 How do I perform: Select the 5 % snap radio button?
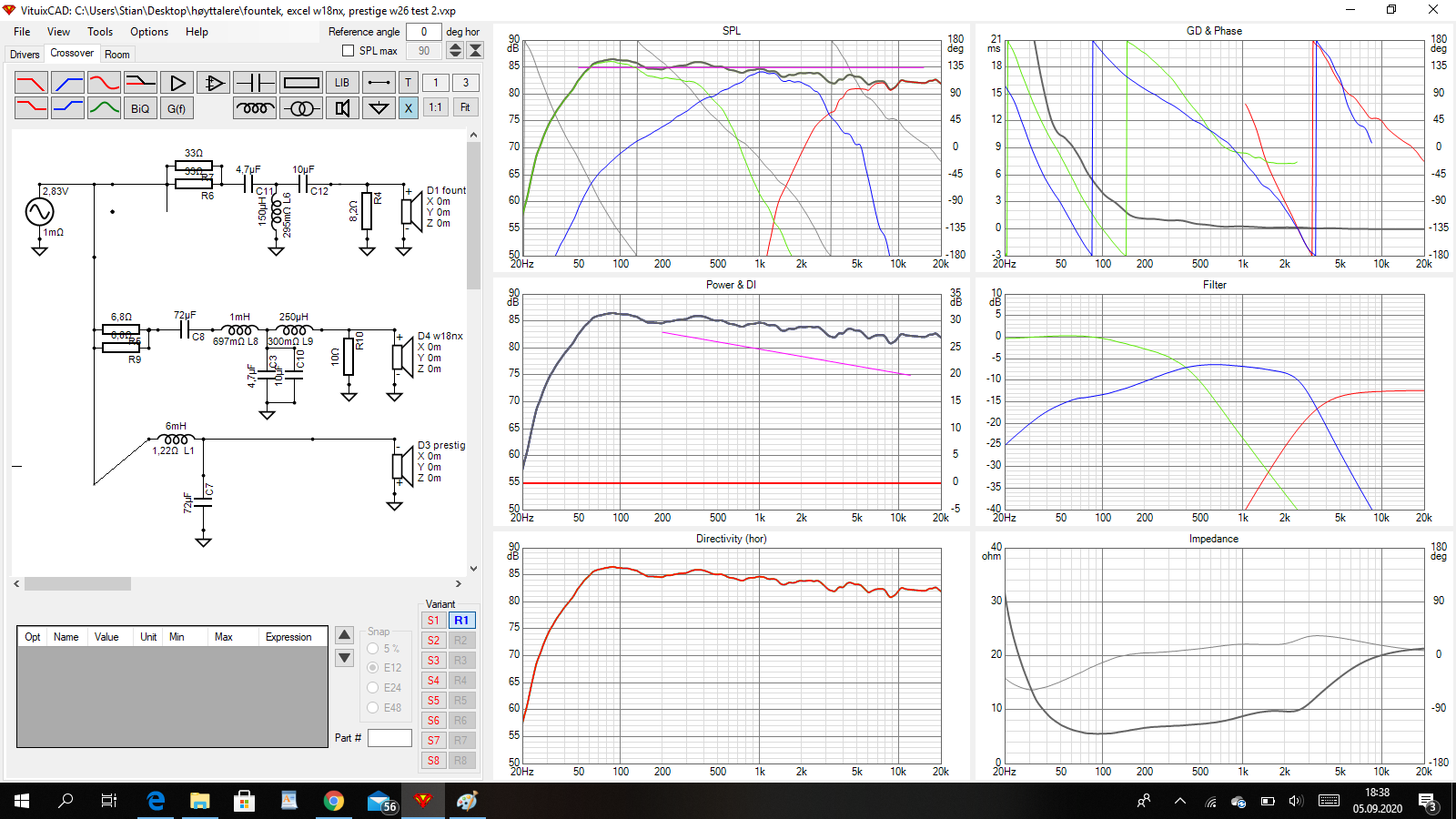click(373, 649)
